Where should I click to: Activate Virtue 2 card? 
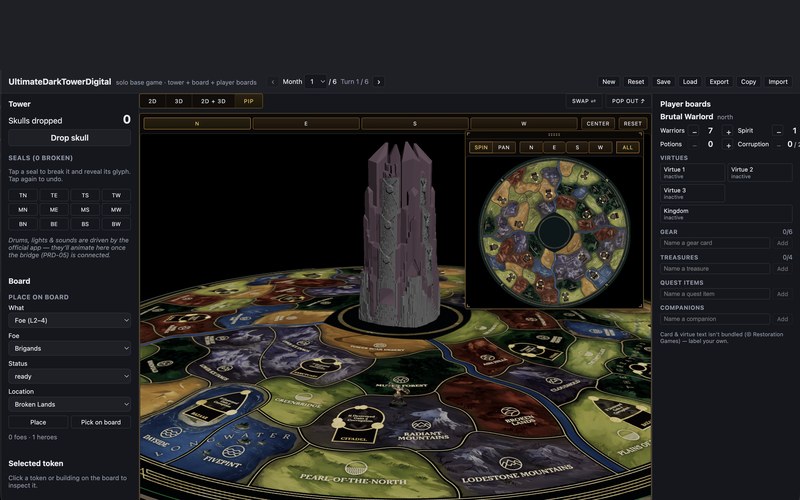pyautogui.click(x=760, y=172)
